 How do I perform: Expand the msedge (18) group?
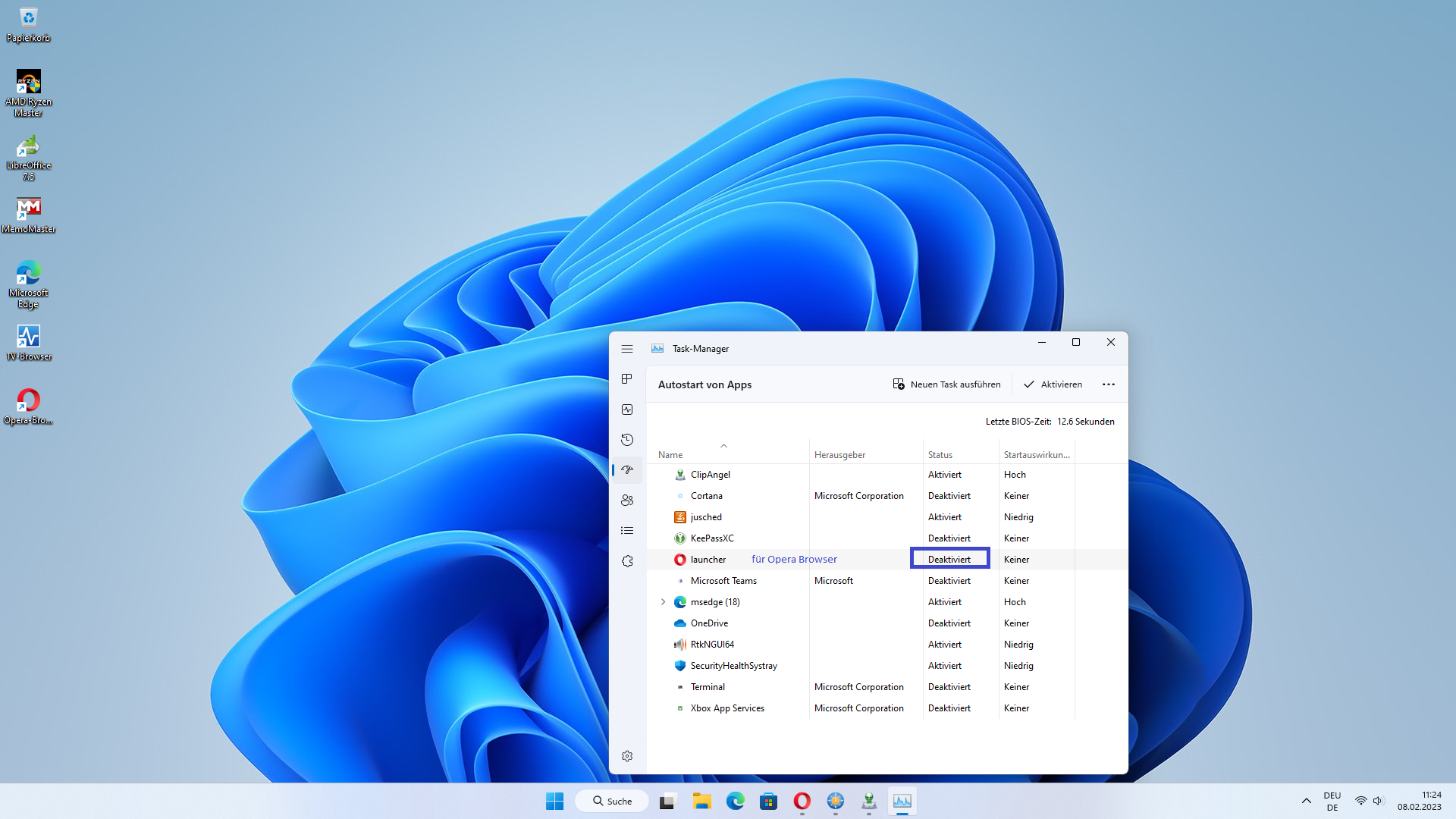663,602
